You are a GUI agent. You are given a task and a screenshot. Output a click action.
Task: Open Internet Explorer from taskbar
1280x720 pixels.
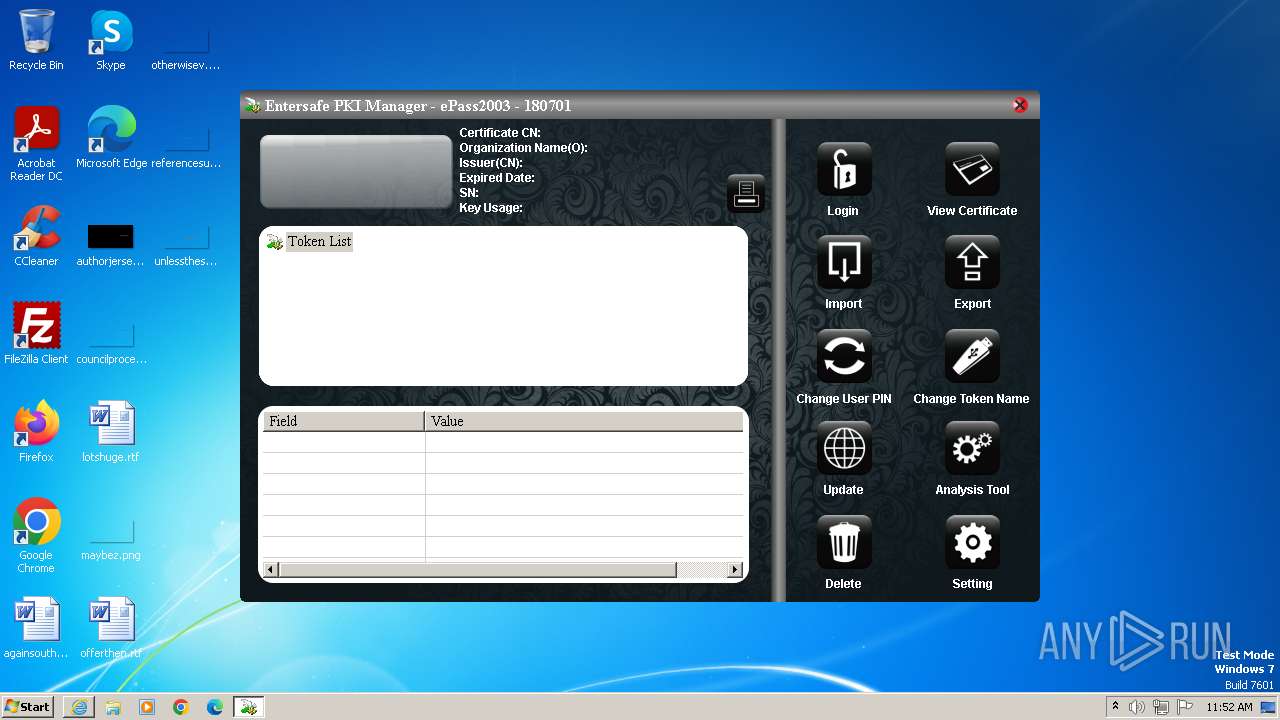point(79,707)
